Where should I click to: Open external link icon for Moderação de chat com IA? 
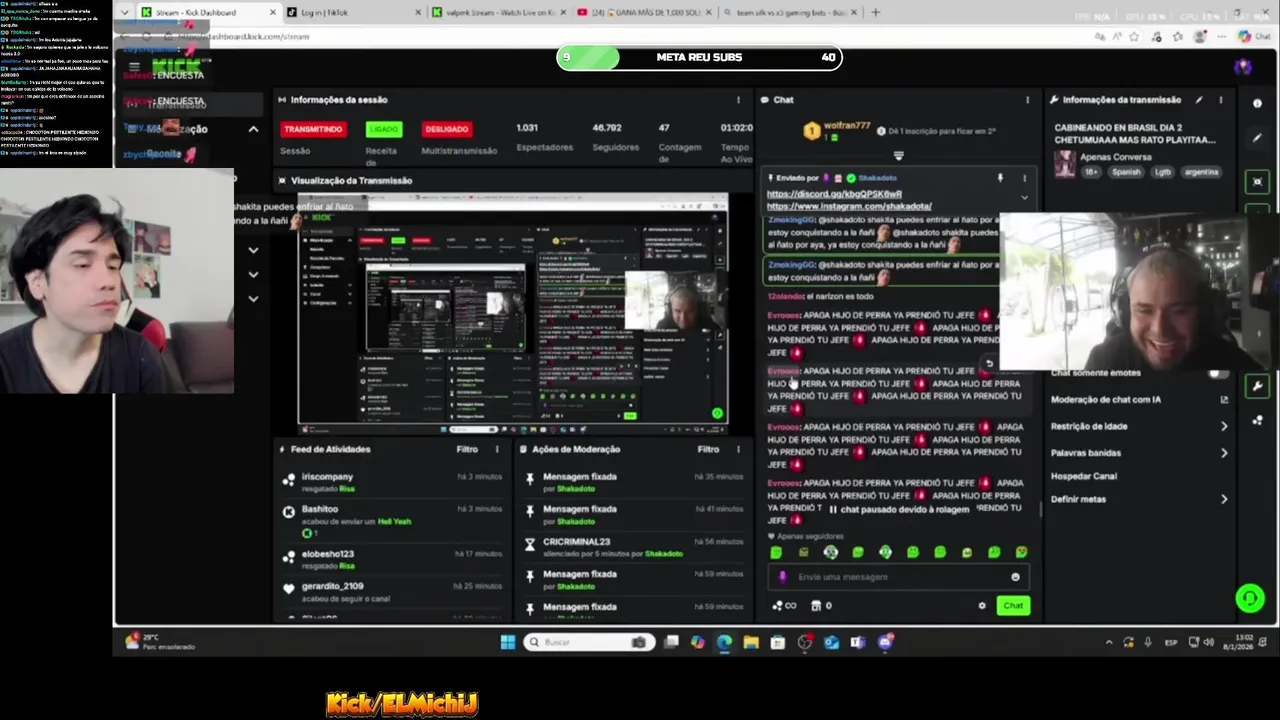(1224, 400)
